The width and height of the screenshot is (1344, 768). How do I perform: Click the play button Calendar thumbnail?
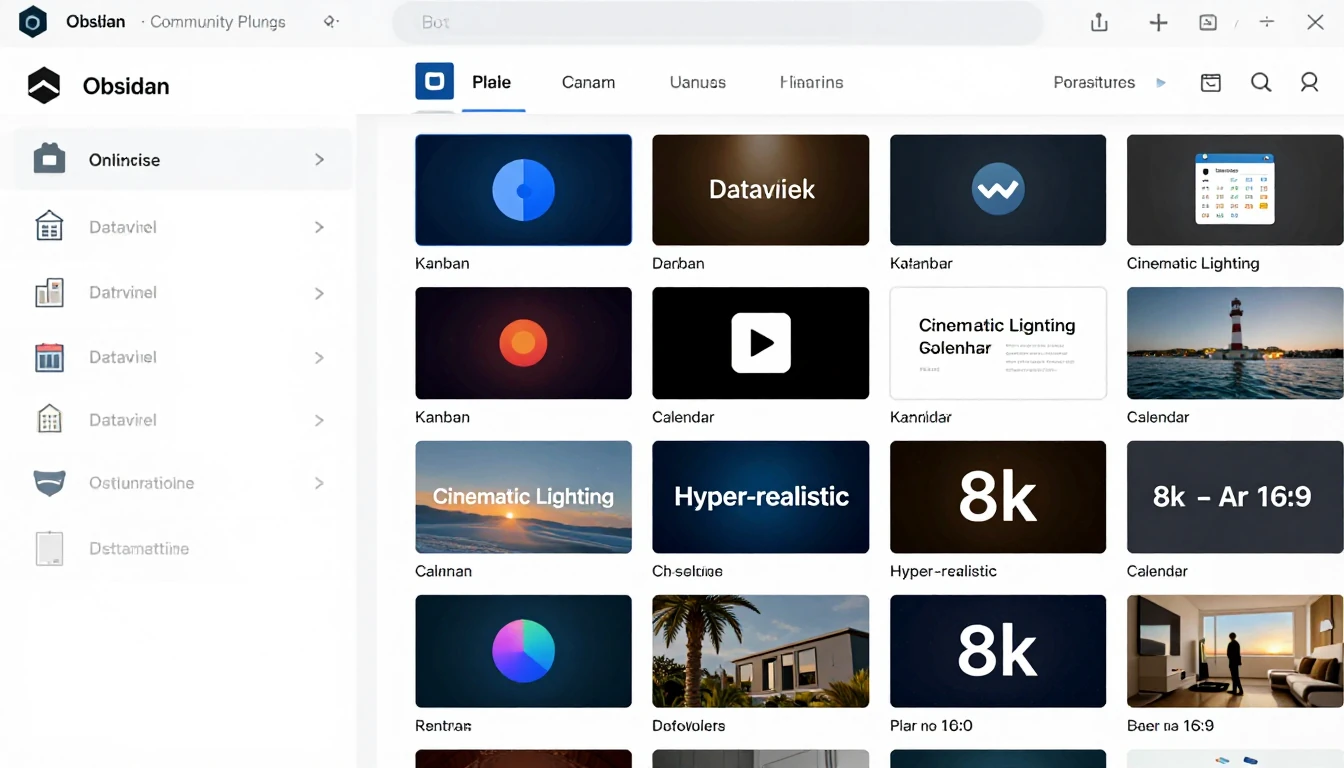coord(761,343)
